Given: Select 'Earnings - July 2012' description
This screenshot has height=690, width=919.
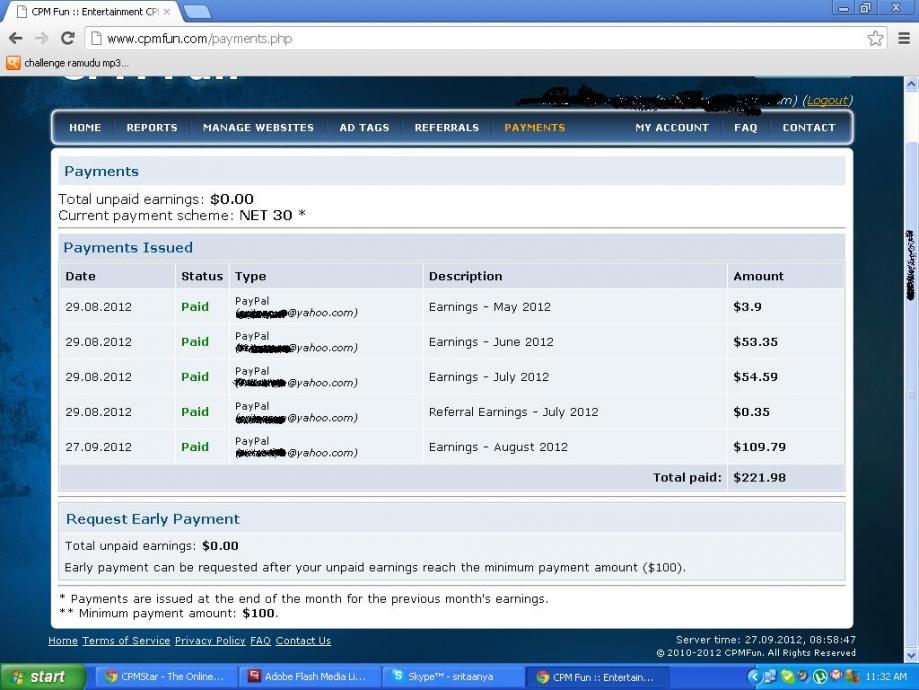Looking at the screenshot, I should (x=489, y=377).
